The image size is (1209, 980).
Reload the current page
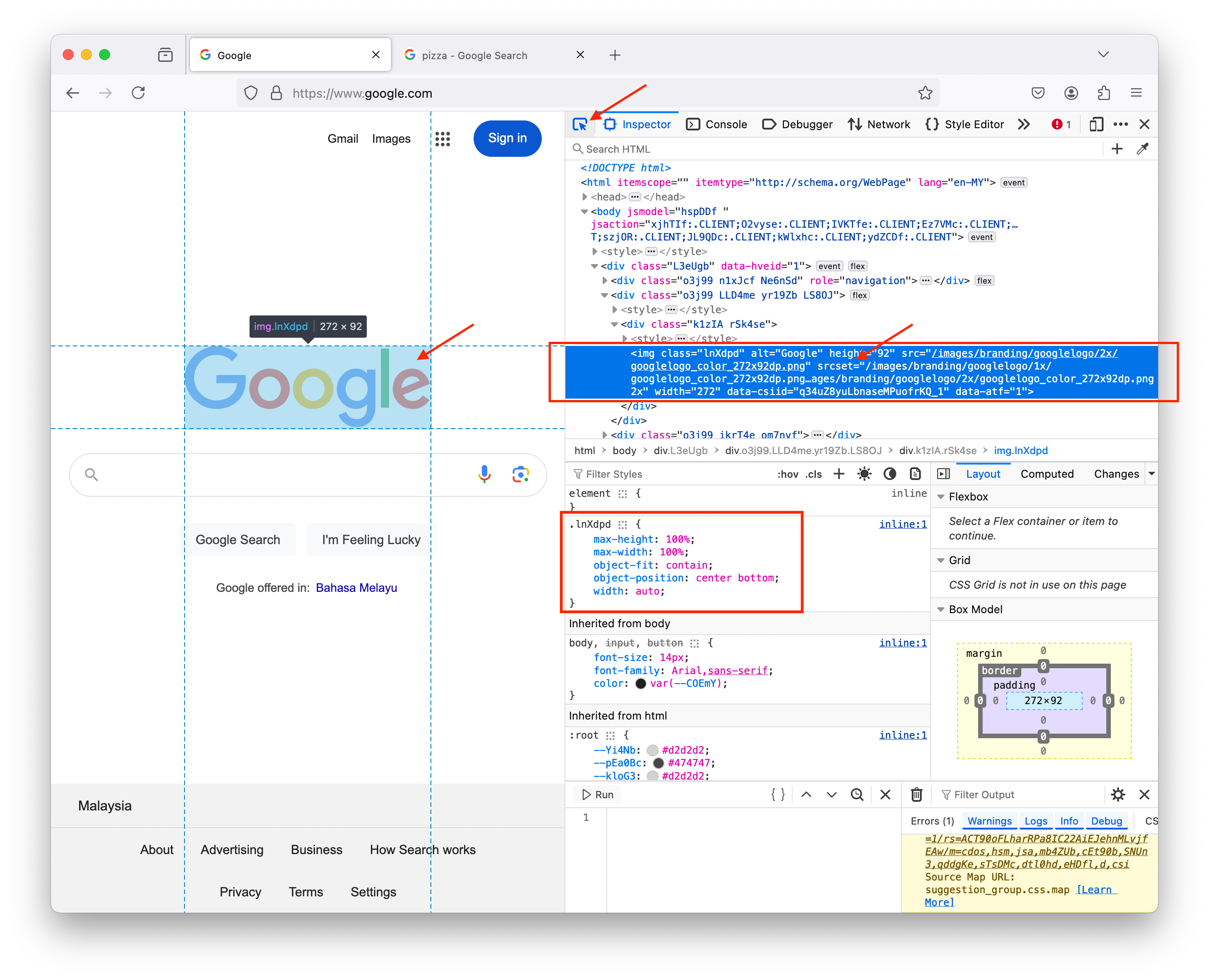click(x=138, y=93)
